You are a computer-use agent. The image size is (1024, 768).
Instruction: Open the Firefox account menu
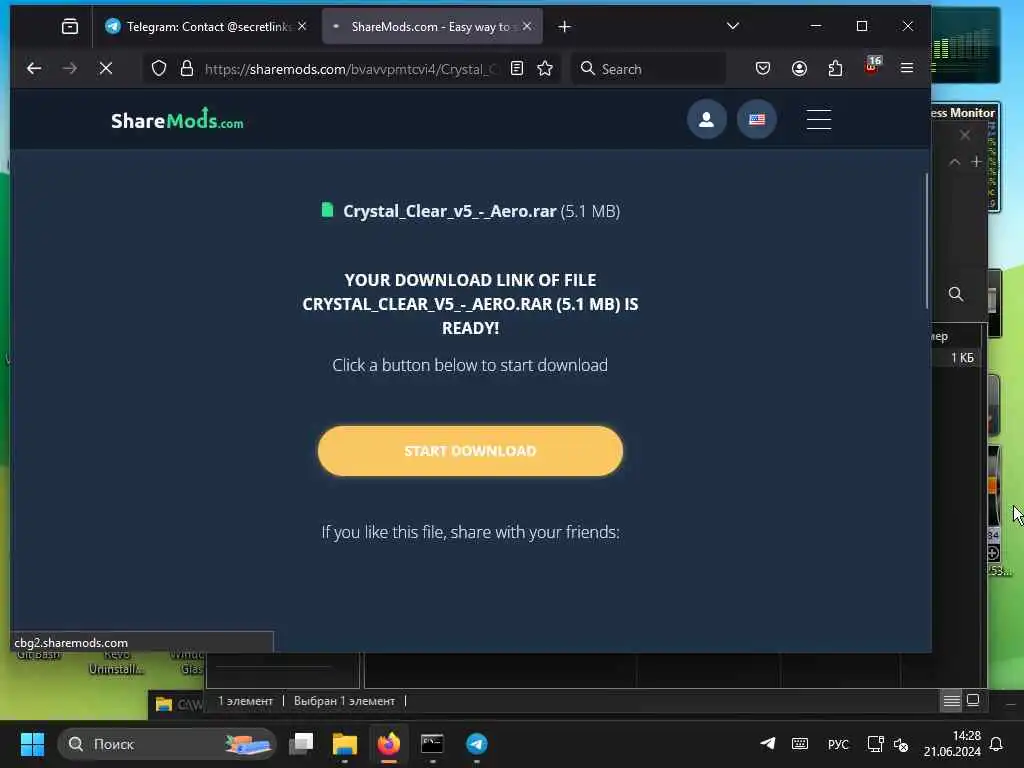pos(799,69)
